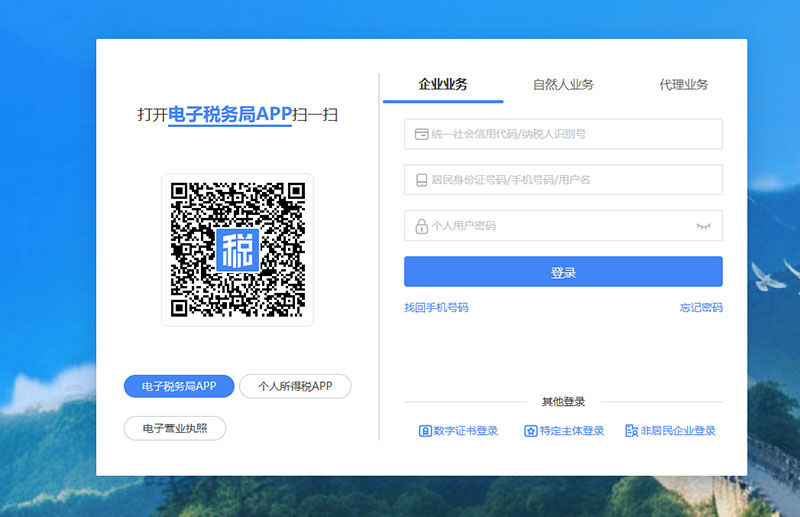Click the 特定主体登录 star icon
The image size is (800, 517).
[x=531, y=431]
